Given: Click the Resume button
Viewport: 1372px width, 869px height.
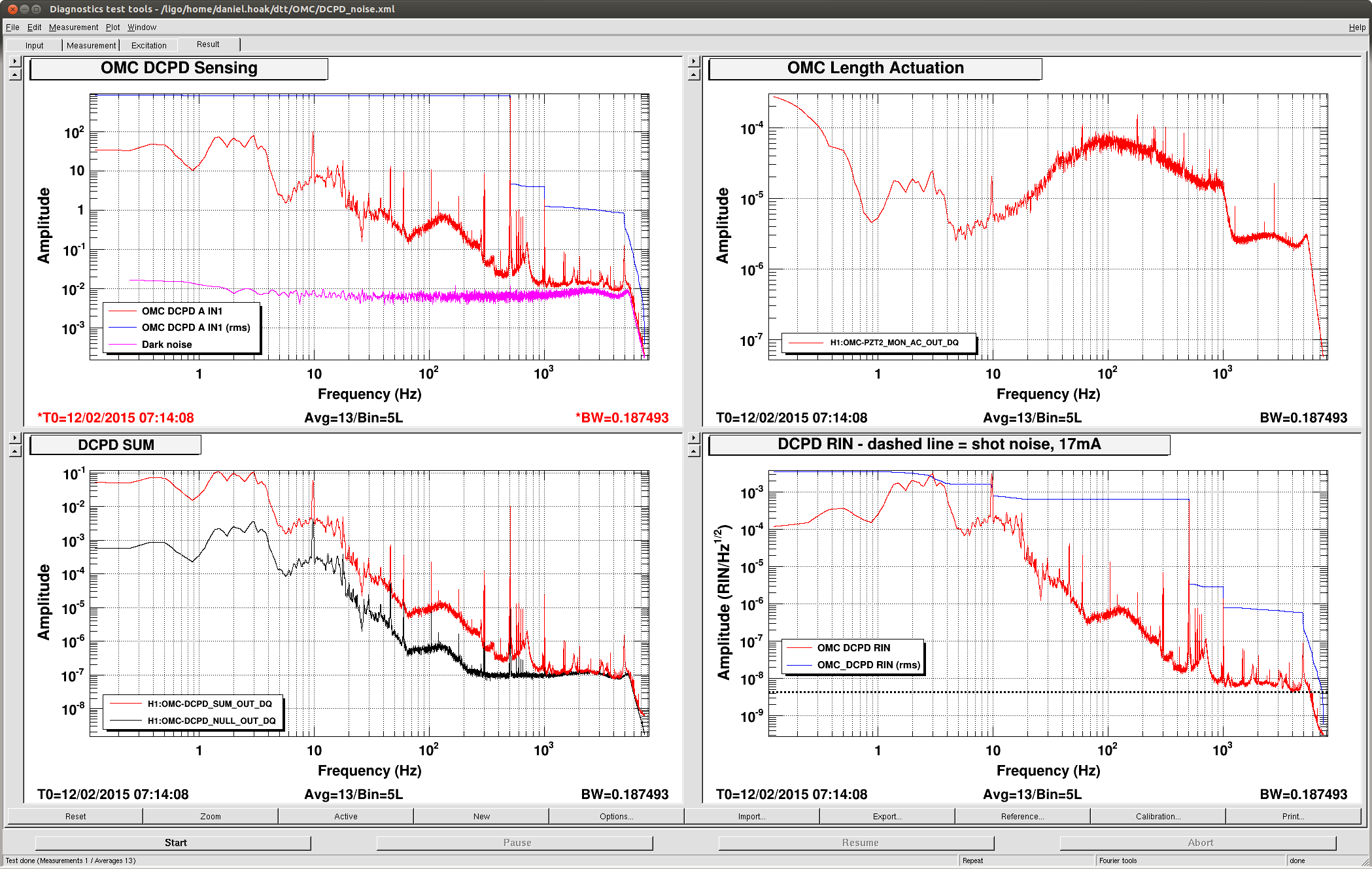Looking at the screenshot, I should [856, 843].
